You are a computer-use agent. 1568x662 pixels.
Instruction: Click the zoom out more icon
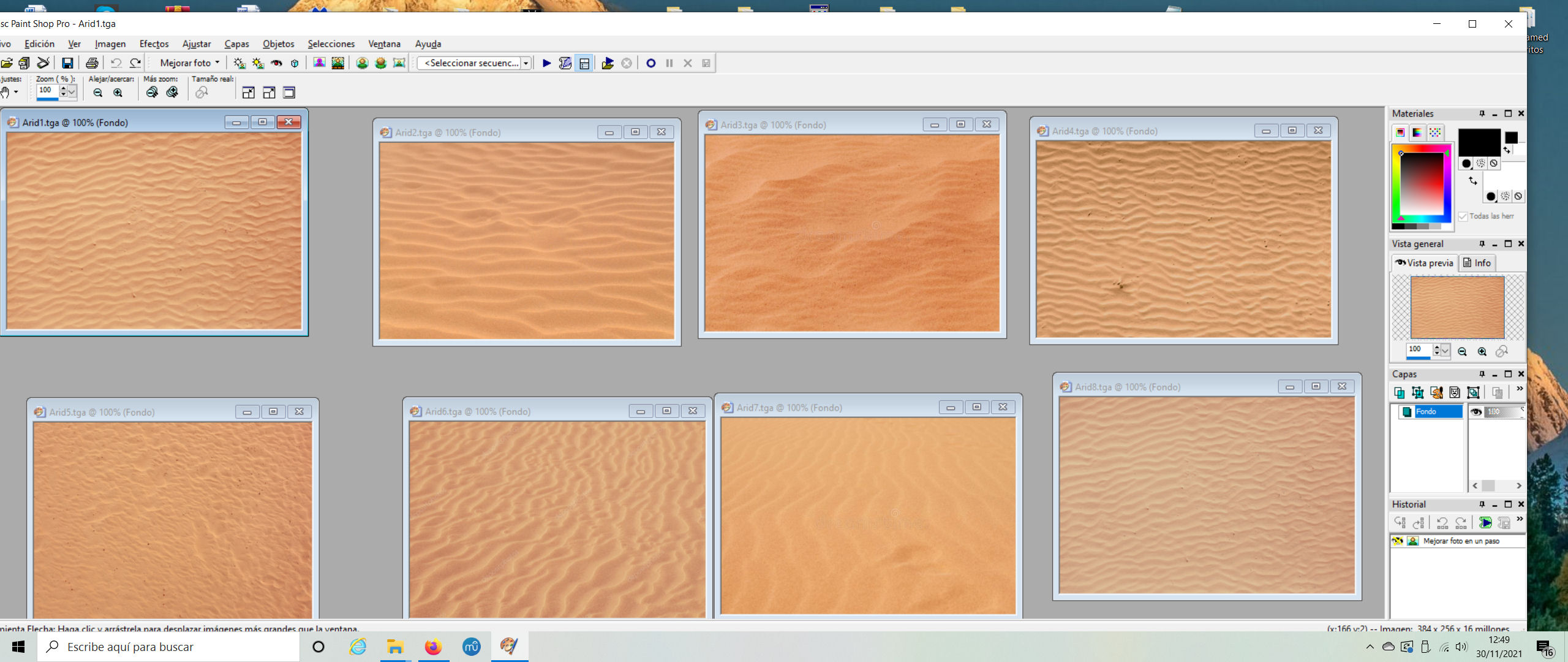tap(152, 93)
